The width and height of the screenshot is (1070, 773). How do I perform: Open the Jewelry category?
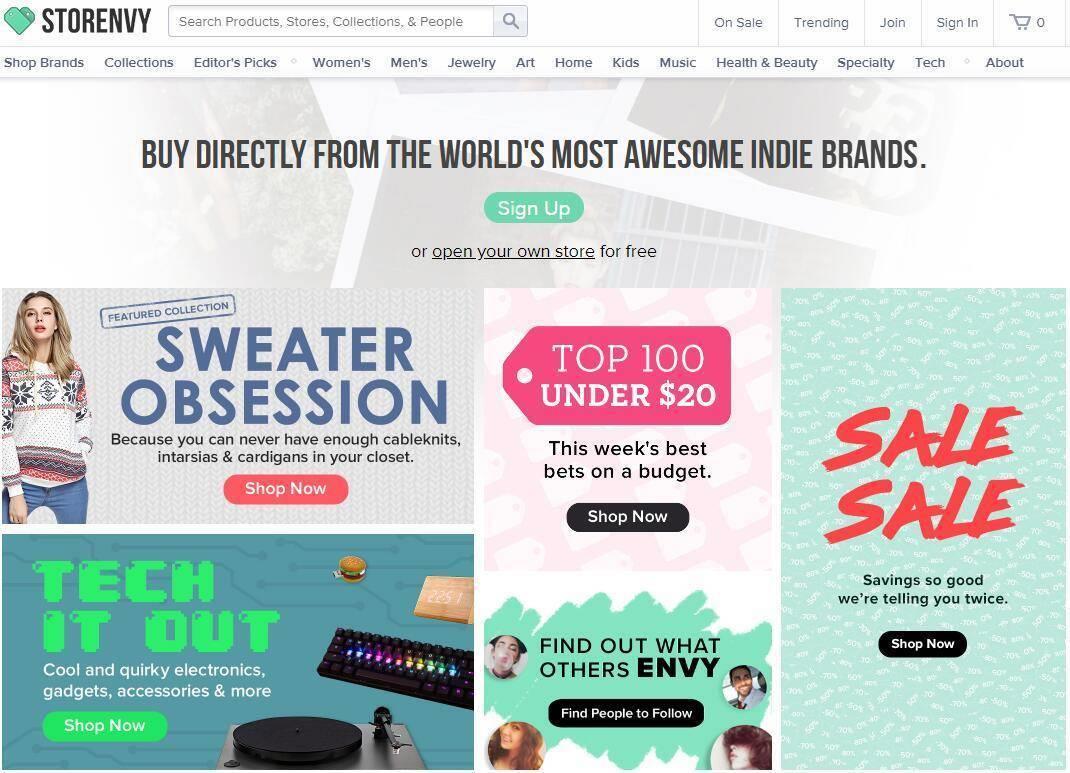pos(471,62)
